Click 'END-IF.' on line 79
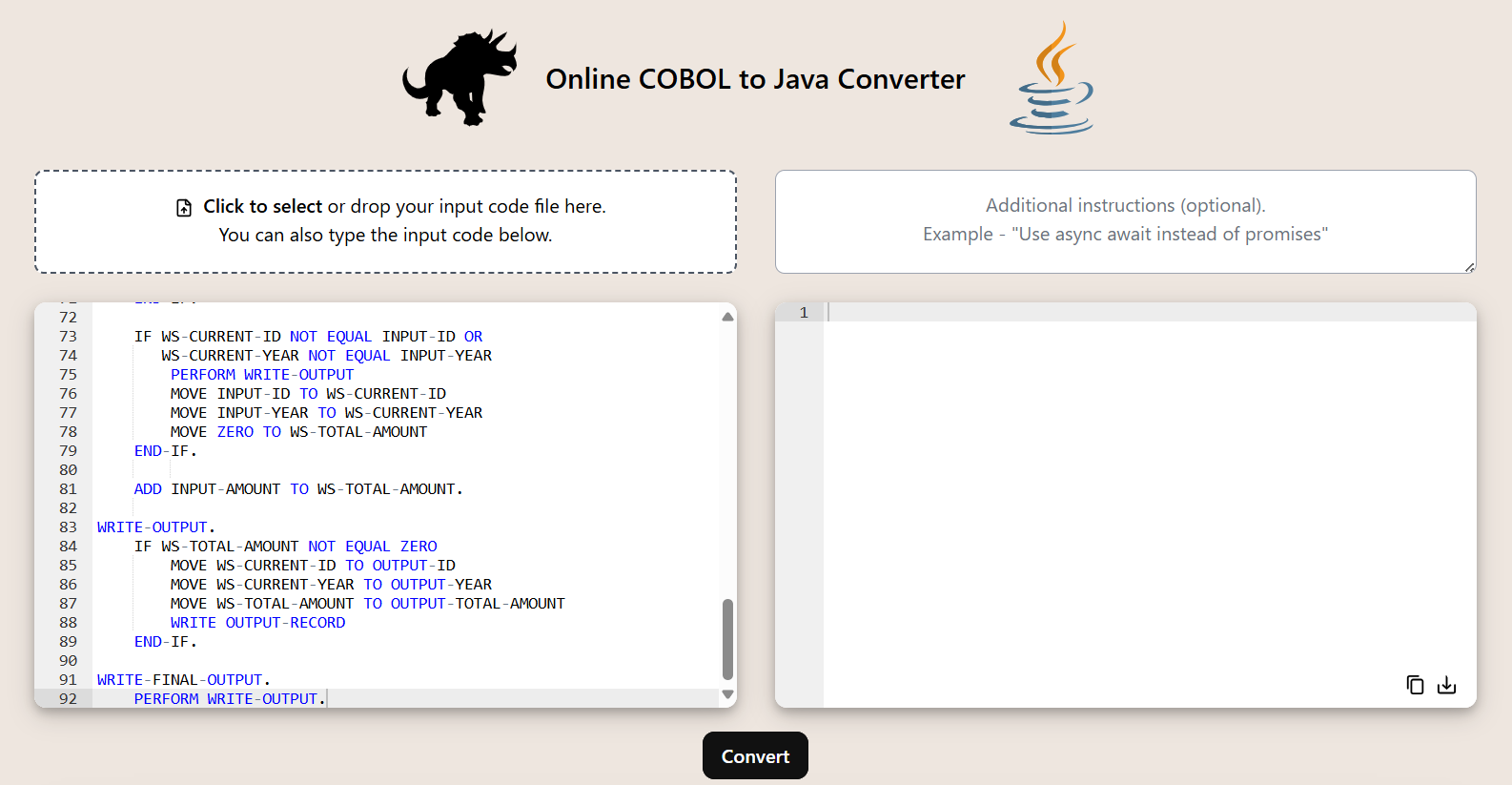 pyautogui.click(x=165, y=451)
